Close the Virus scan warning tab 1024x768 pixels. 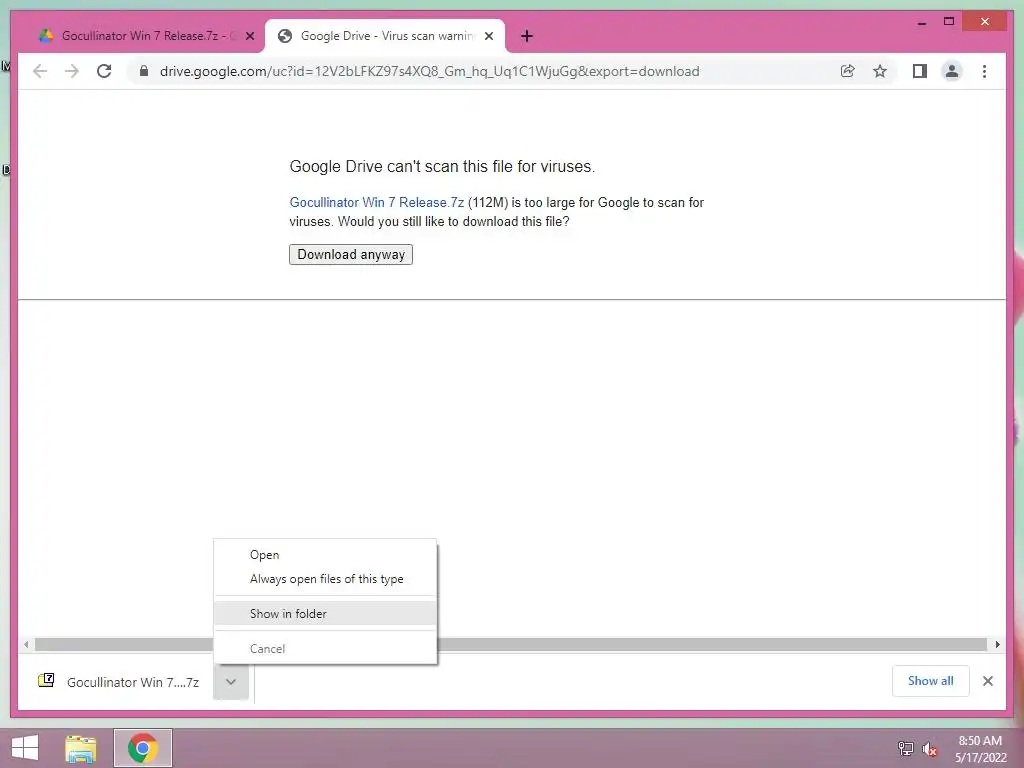pyautogui.click(x=489, y=36)
